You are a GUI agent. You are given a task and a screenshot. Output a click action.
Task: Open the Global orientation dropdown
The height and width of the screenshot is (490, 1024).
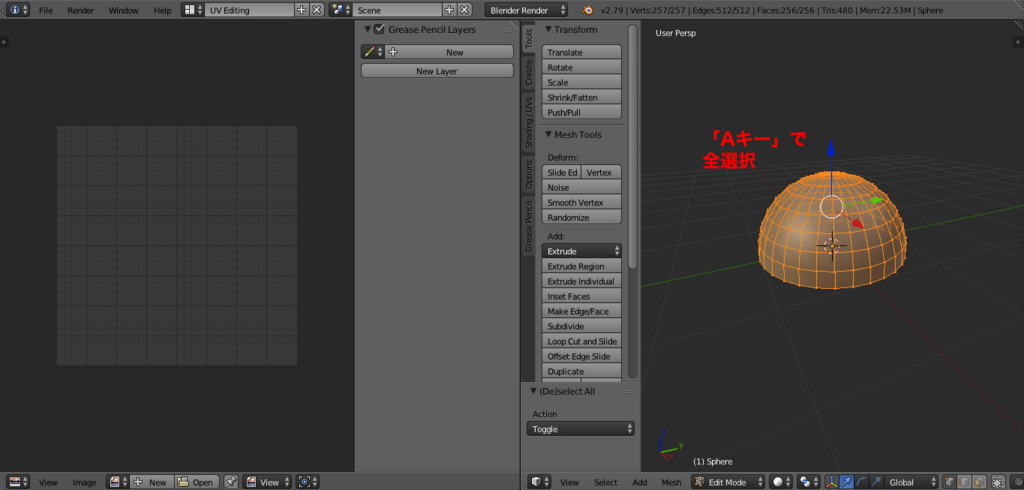pyautogui.click(x=911, y=482)
